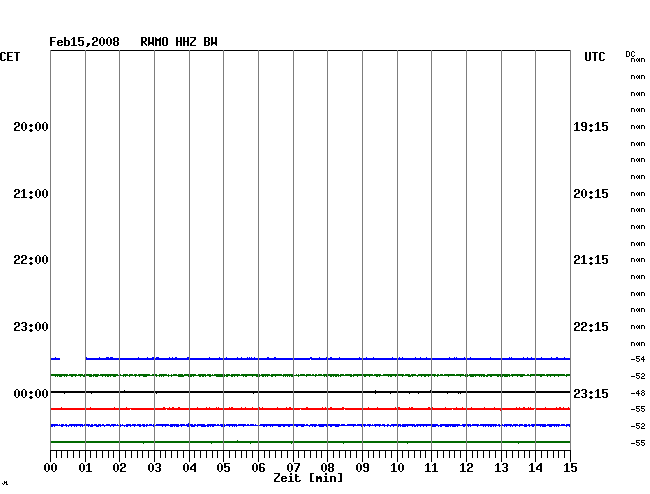Click the "CET" time zone label
Image resolution: width=650 pixels, height=494 pixels.
coord(10,57)
